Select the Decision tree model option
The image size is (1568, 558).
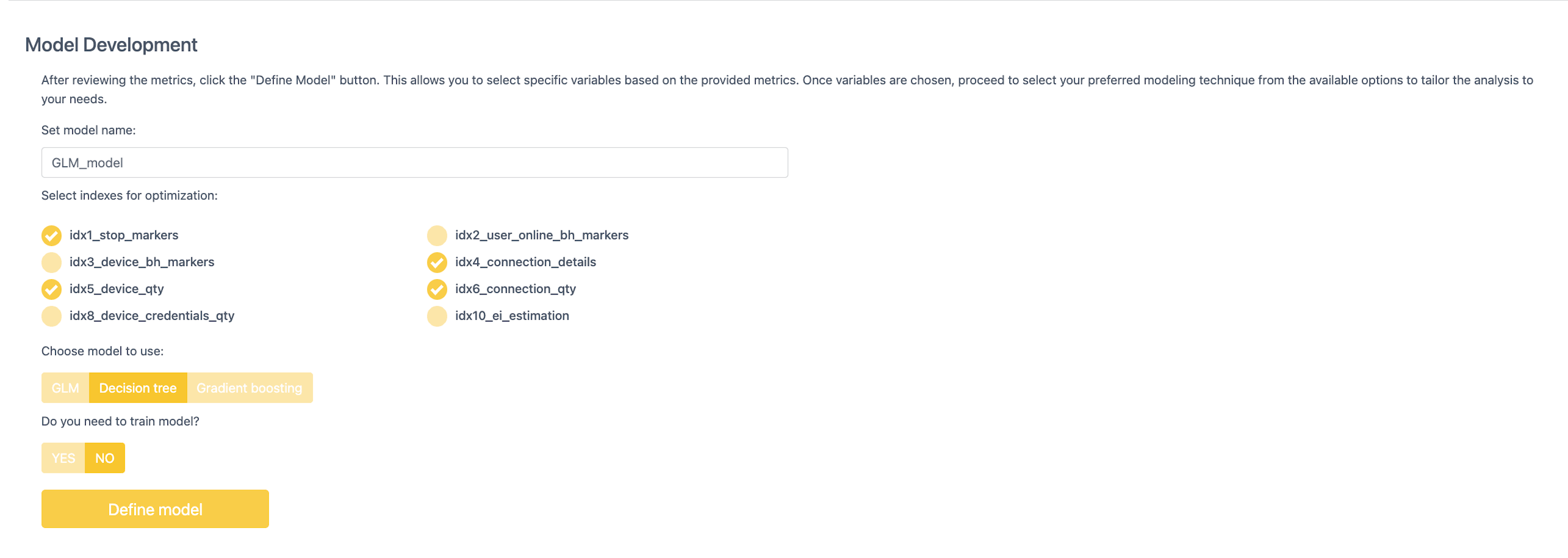coord(138,388)
